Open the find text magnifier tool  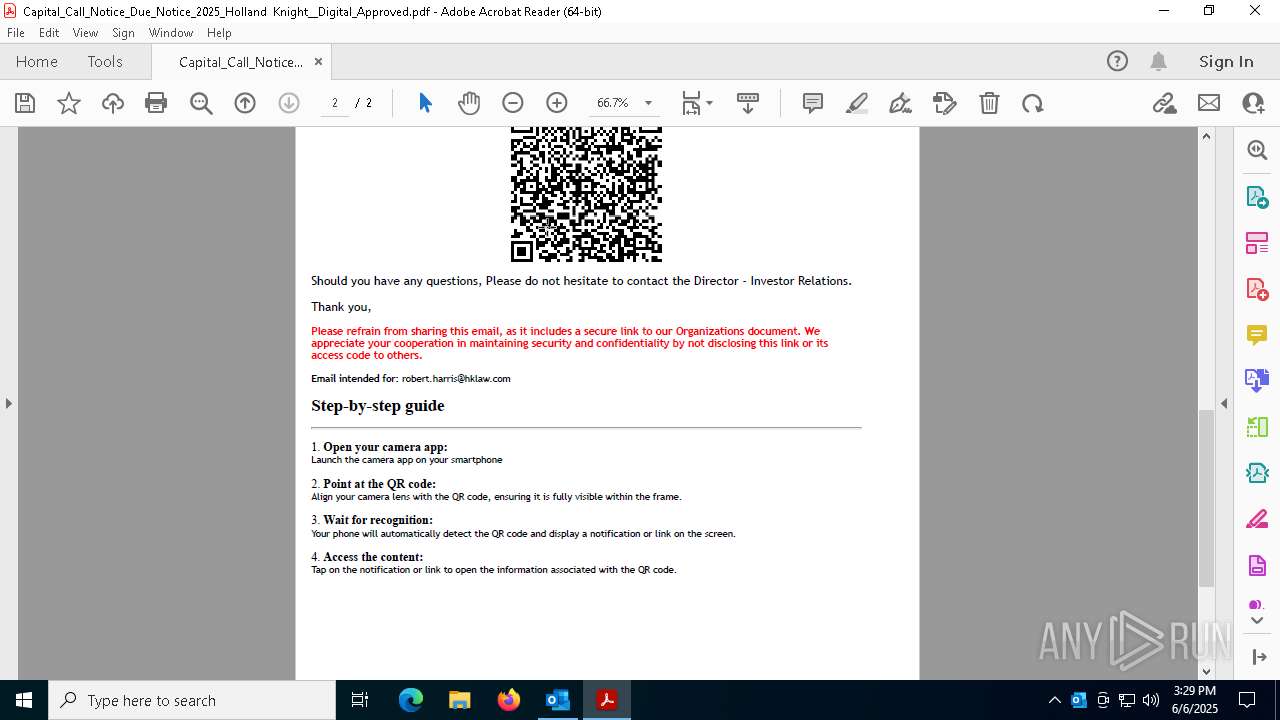[201, 103]
